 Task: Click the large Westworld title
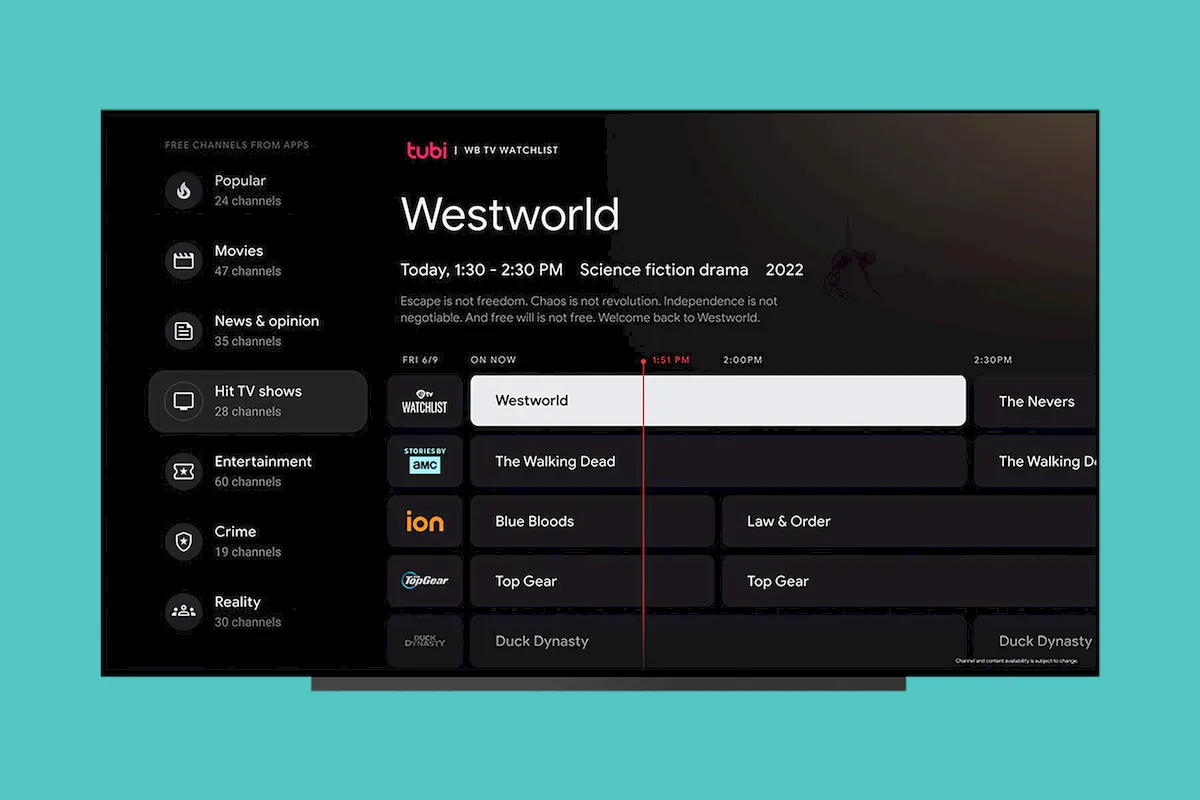click(x=510, y=214)
